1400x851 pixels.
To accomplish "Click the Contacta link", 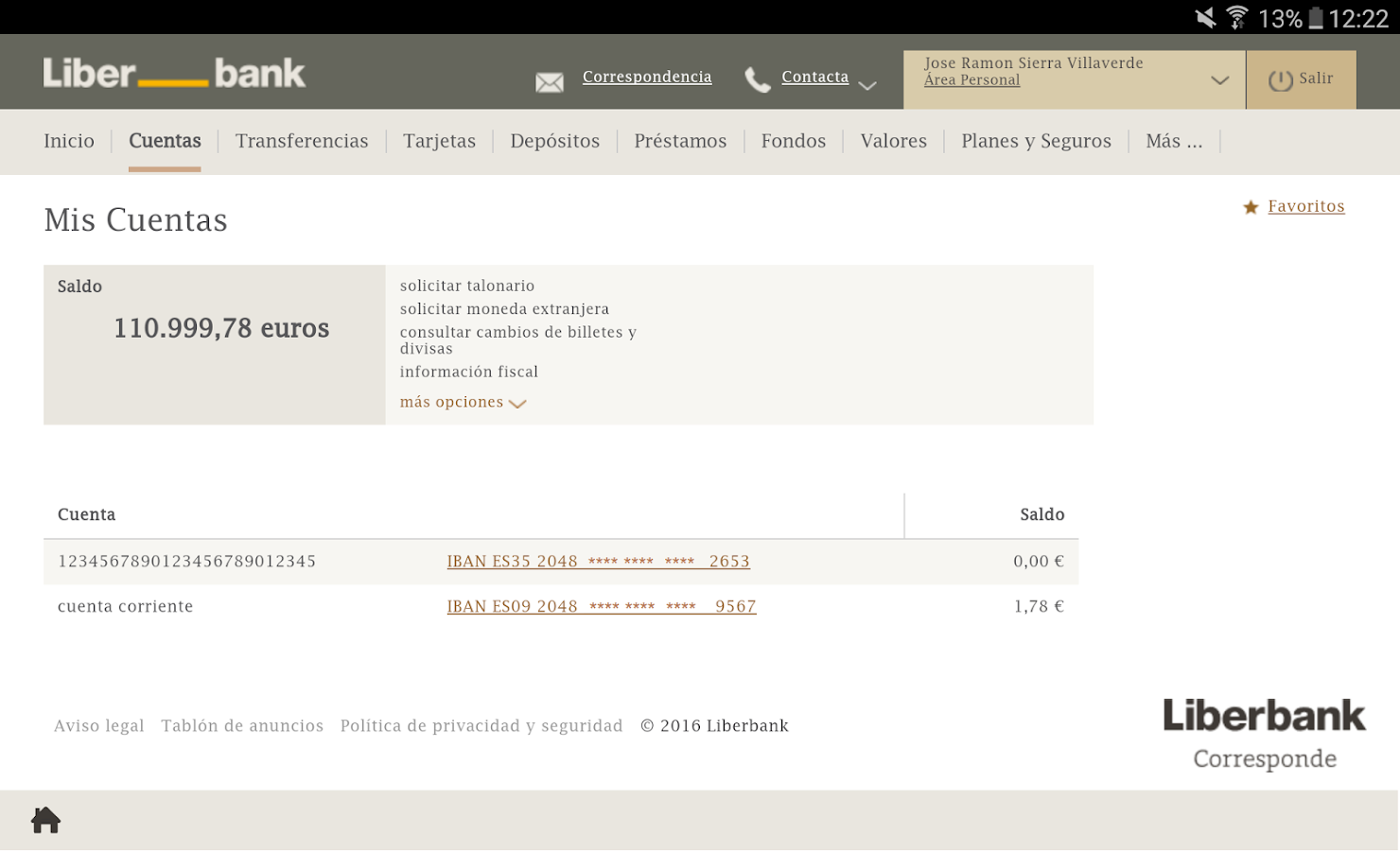I will click(815, 77).
